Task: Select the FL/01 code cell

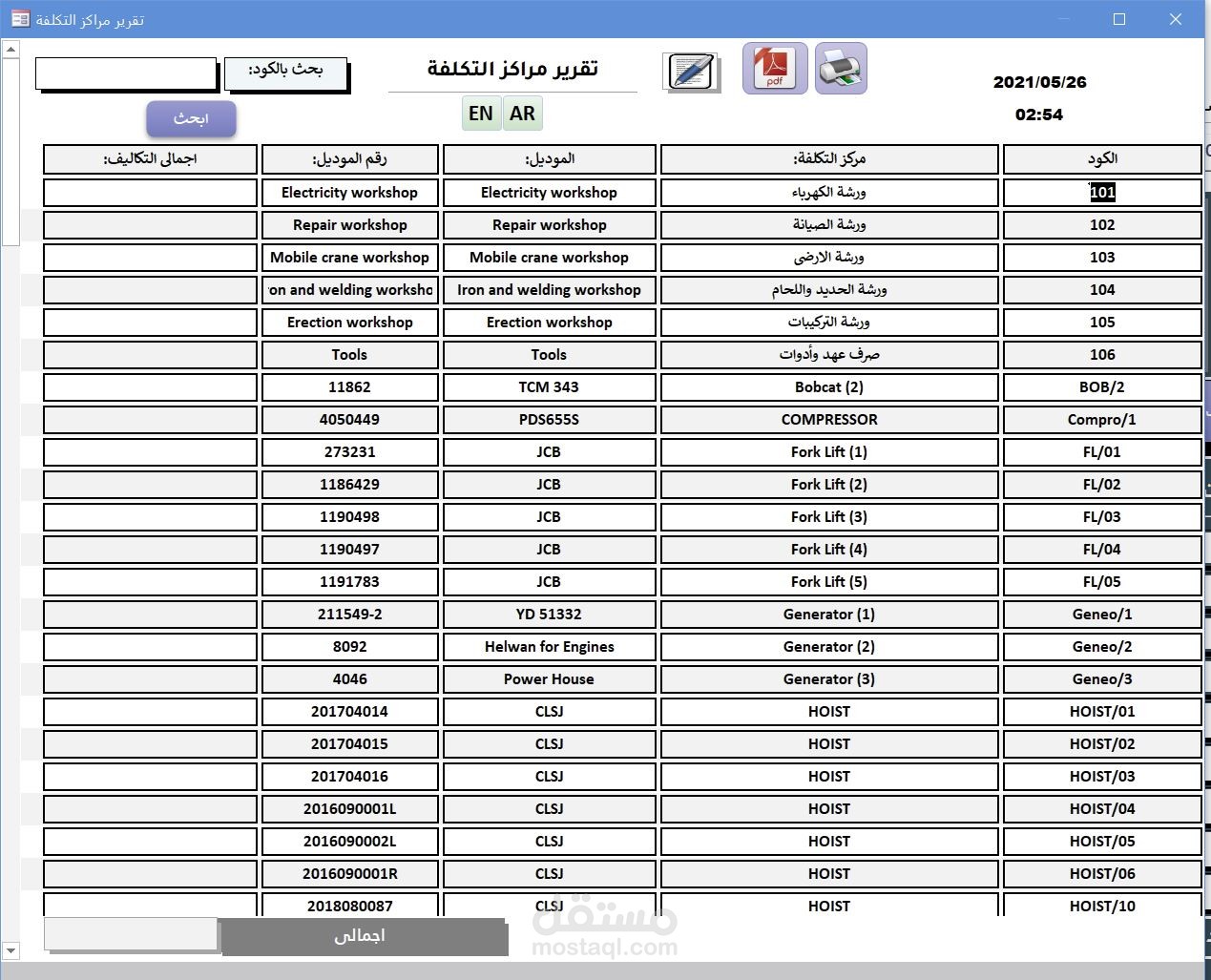Action: pyautogui.click(x=1102, y=451)
